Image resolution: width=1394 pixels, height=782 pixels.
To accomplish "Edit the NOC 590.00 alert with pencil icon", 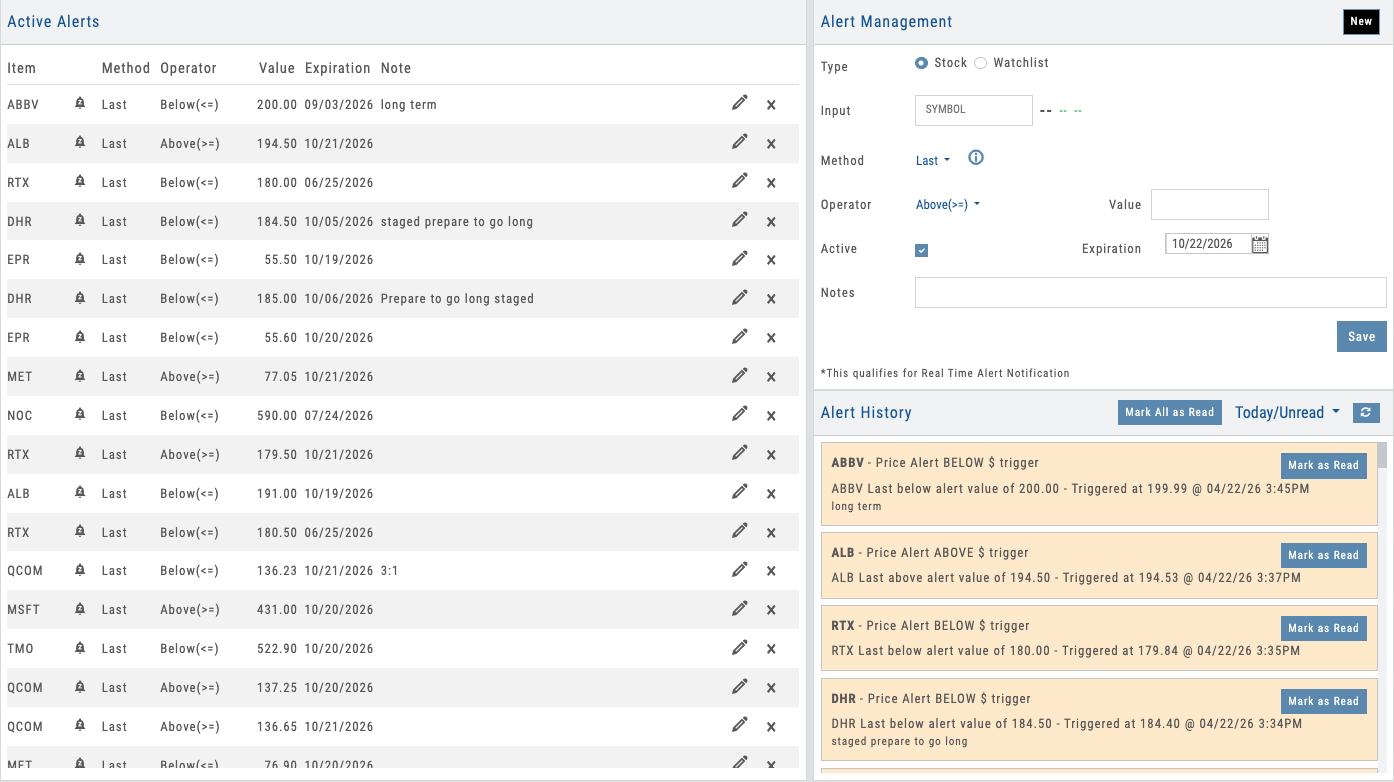I will [x=740, y=413].
